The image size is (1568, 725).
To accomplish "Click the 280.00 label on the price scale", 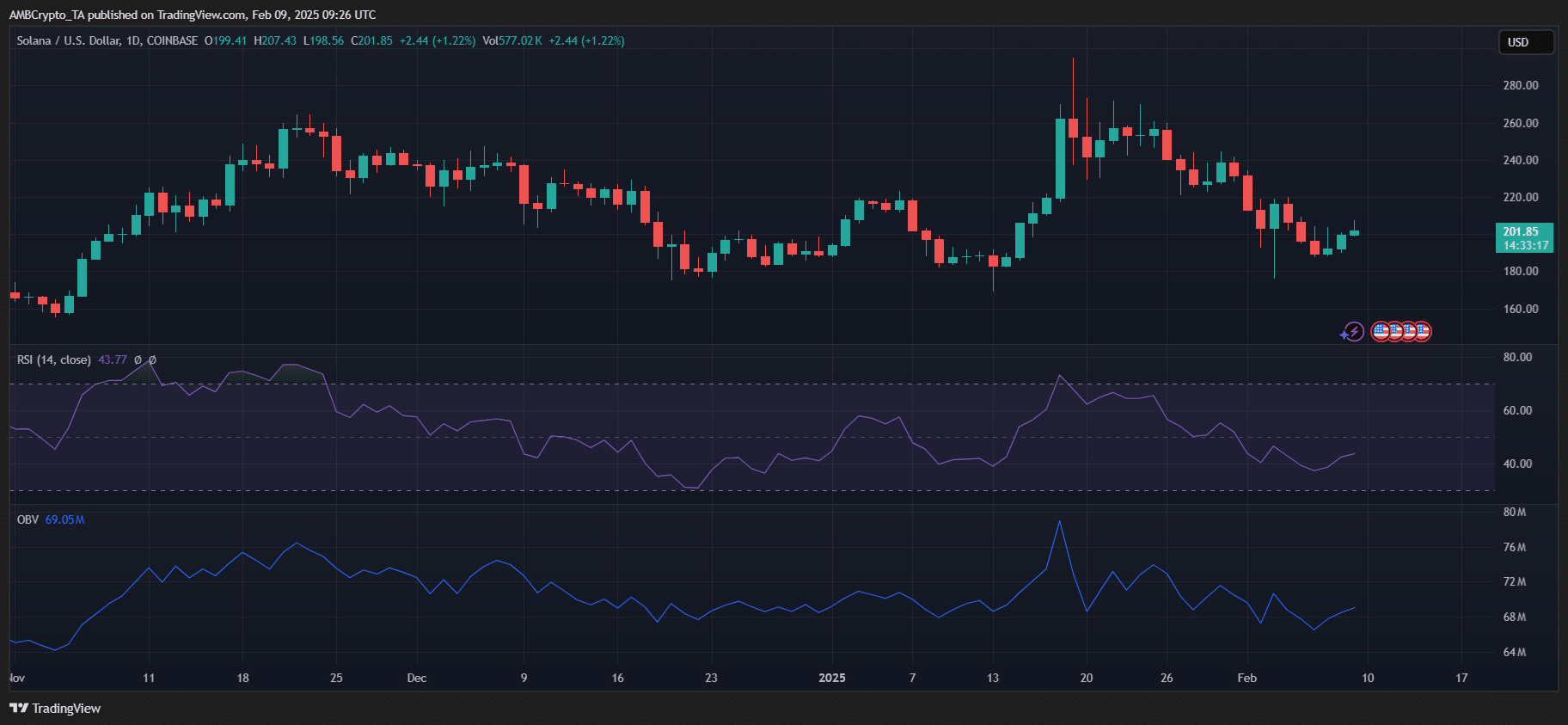I will click(1520, 85).
